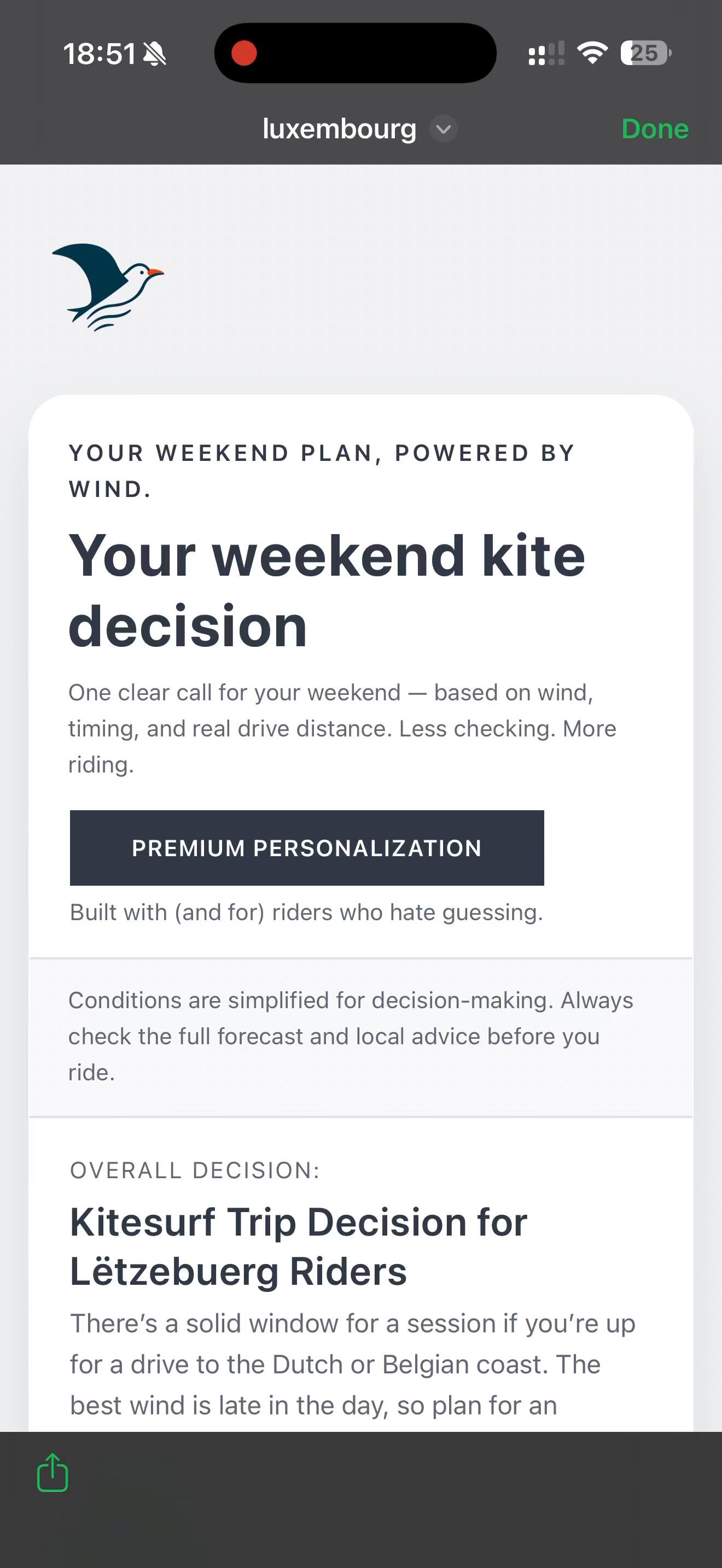Image resolution: width=722 pixels, height=1568 pixels.
Task: Tap the 18:51 clock in status bar
Action: tap(99, 54)
